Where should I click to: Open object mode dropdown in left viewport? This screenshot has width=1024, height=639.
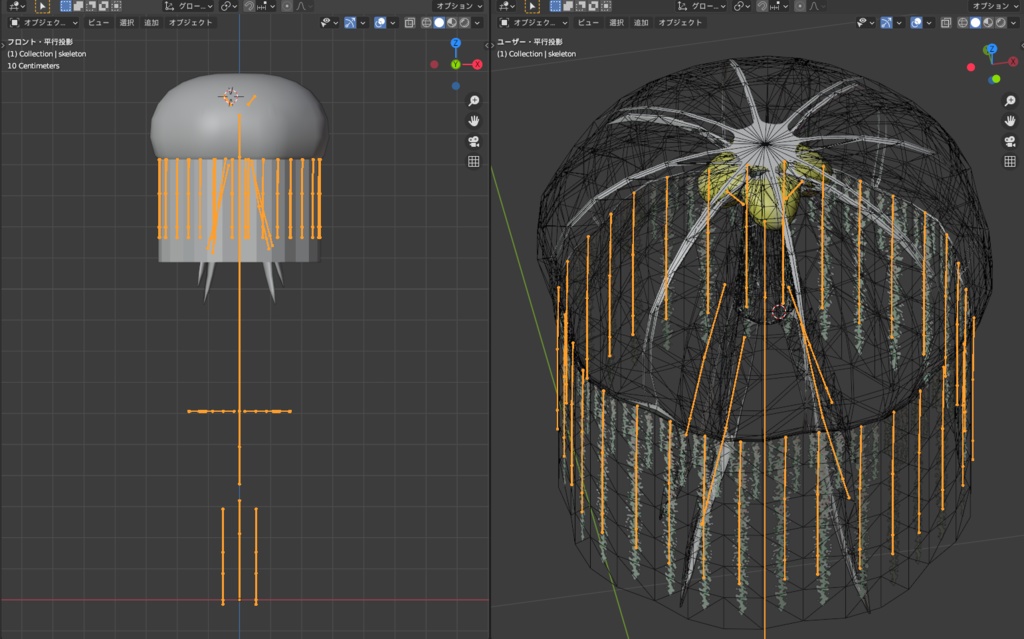tap(42, 22)
